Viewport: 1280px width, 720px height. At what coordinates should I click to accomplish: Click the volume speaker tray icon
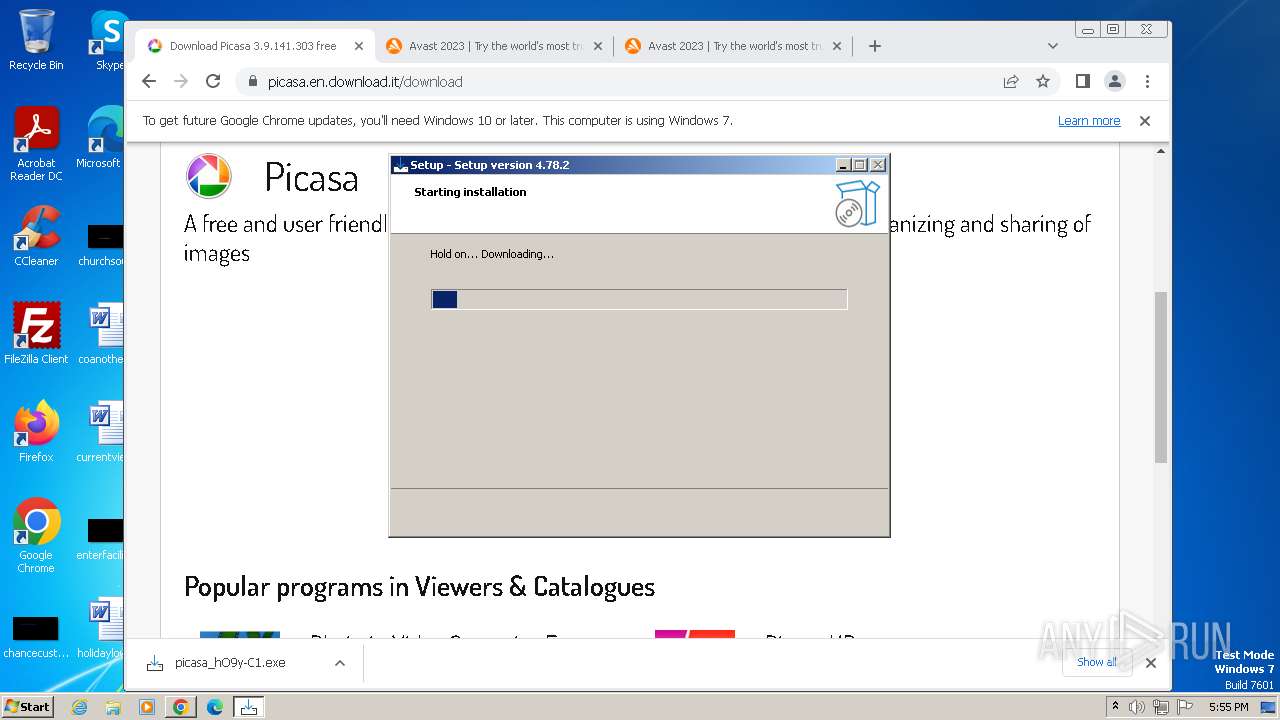pyautogui.click(x=1136, y=707)
